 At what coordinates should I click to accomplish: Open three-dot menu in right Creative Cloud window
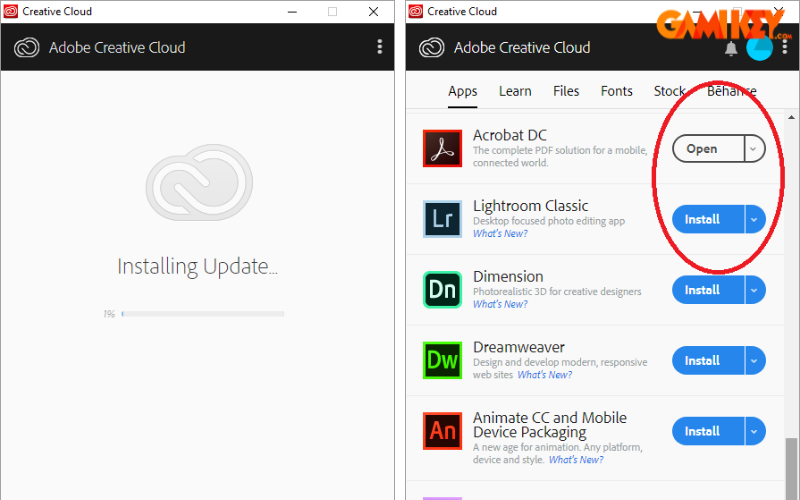pyautogui.click(x=785, y=47)
